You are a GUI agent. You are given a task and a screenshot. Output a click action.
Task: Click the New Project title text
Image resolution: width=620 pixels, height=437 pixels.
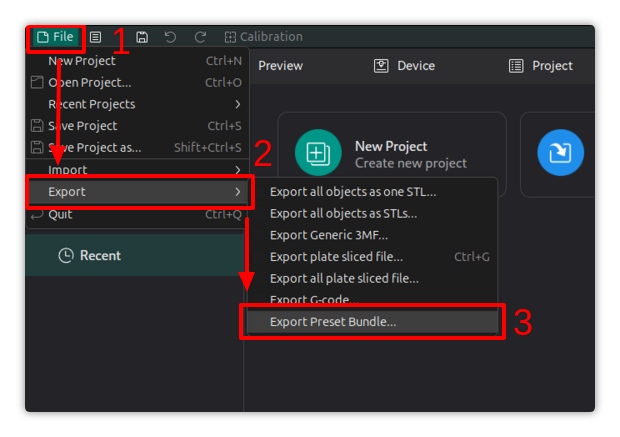click(391, 147)
